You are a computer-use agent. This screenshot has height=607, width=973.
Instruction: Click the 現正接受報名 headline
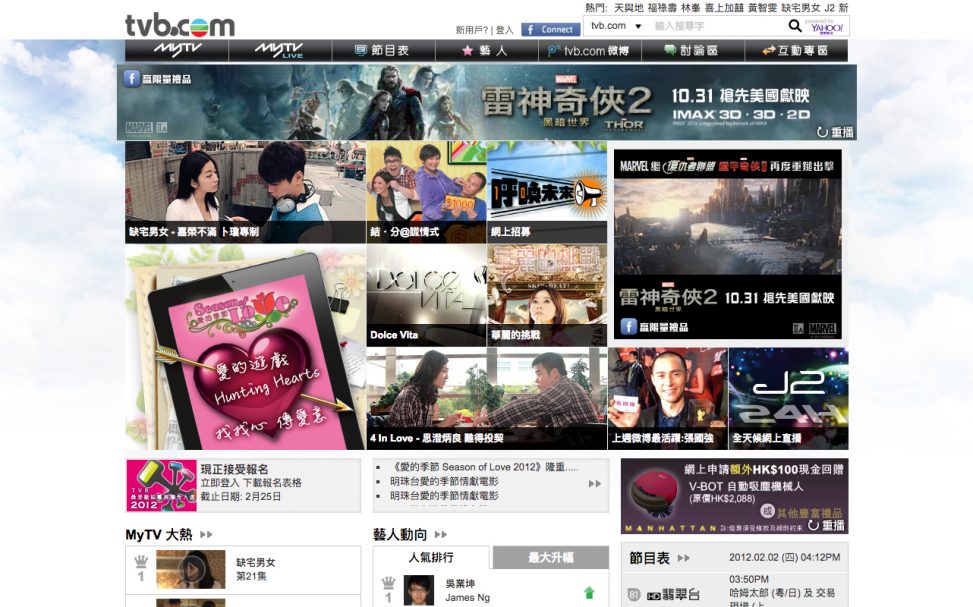(235, 469)
